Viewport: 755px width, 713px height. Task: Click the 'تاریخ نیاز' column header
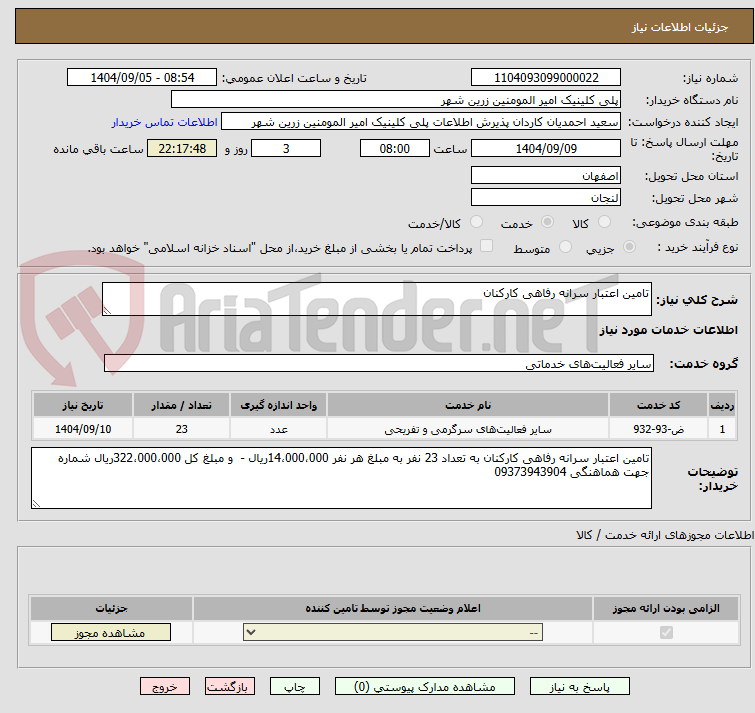tap(83, 405)
